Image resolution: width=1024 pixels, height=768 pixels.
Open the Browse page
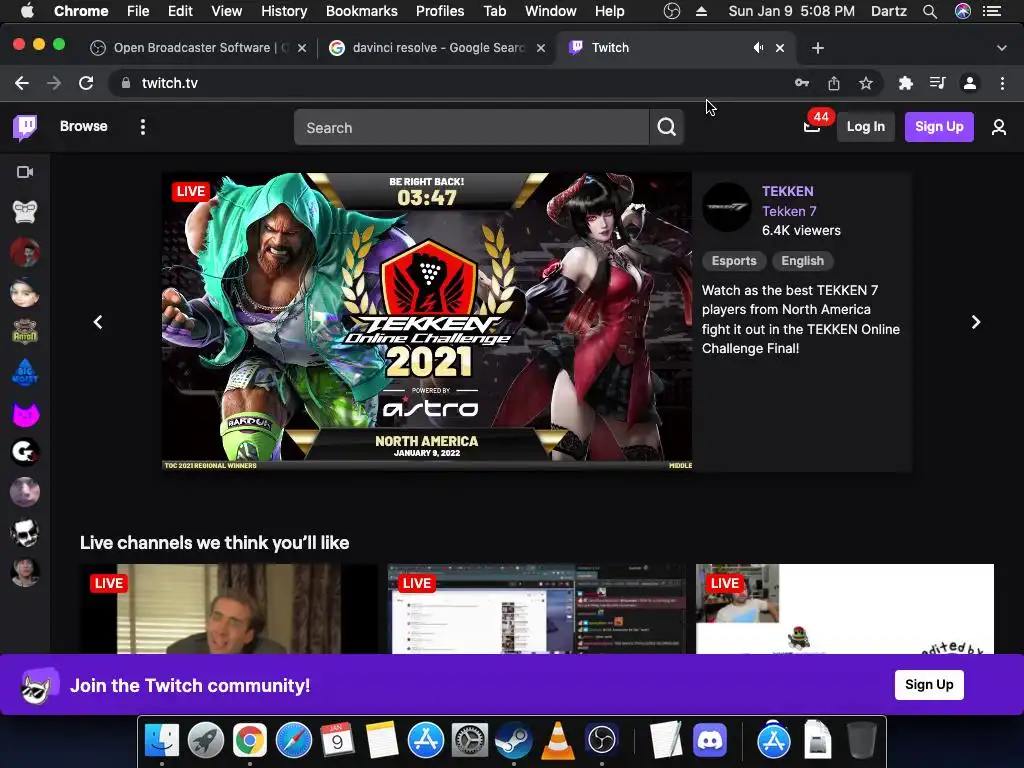click(x=84, y=126)
